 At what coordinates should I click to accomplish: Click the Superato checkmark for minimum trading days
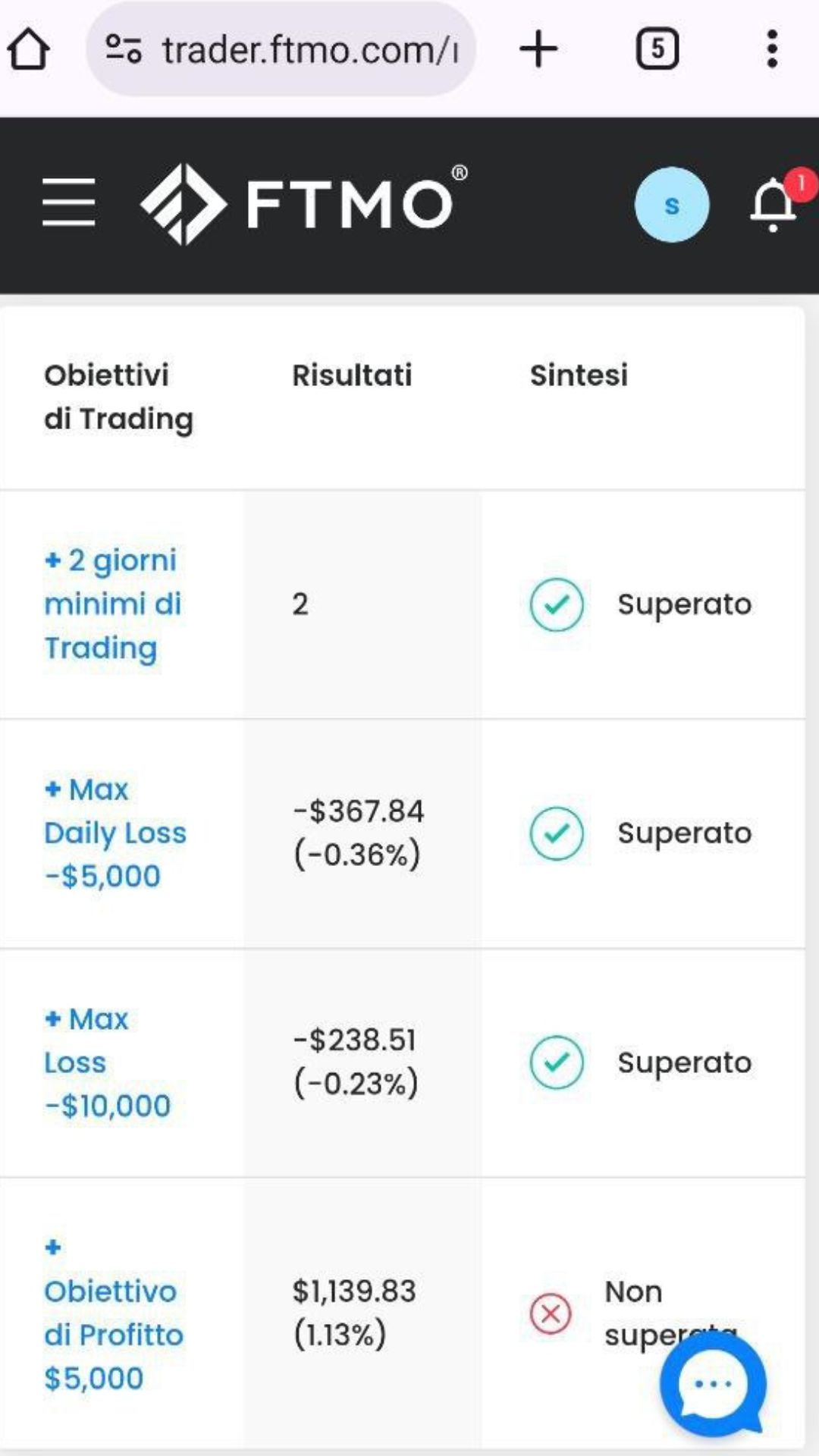557,604
